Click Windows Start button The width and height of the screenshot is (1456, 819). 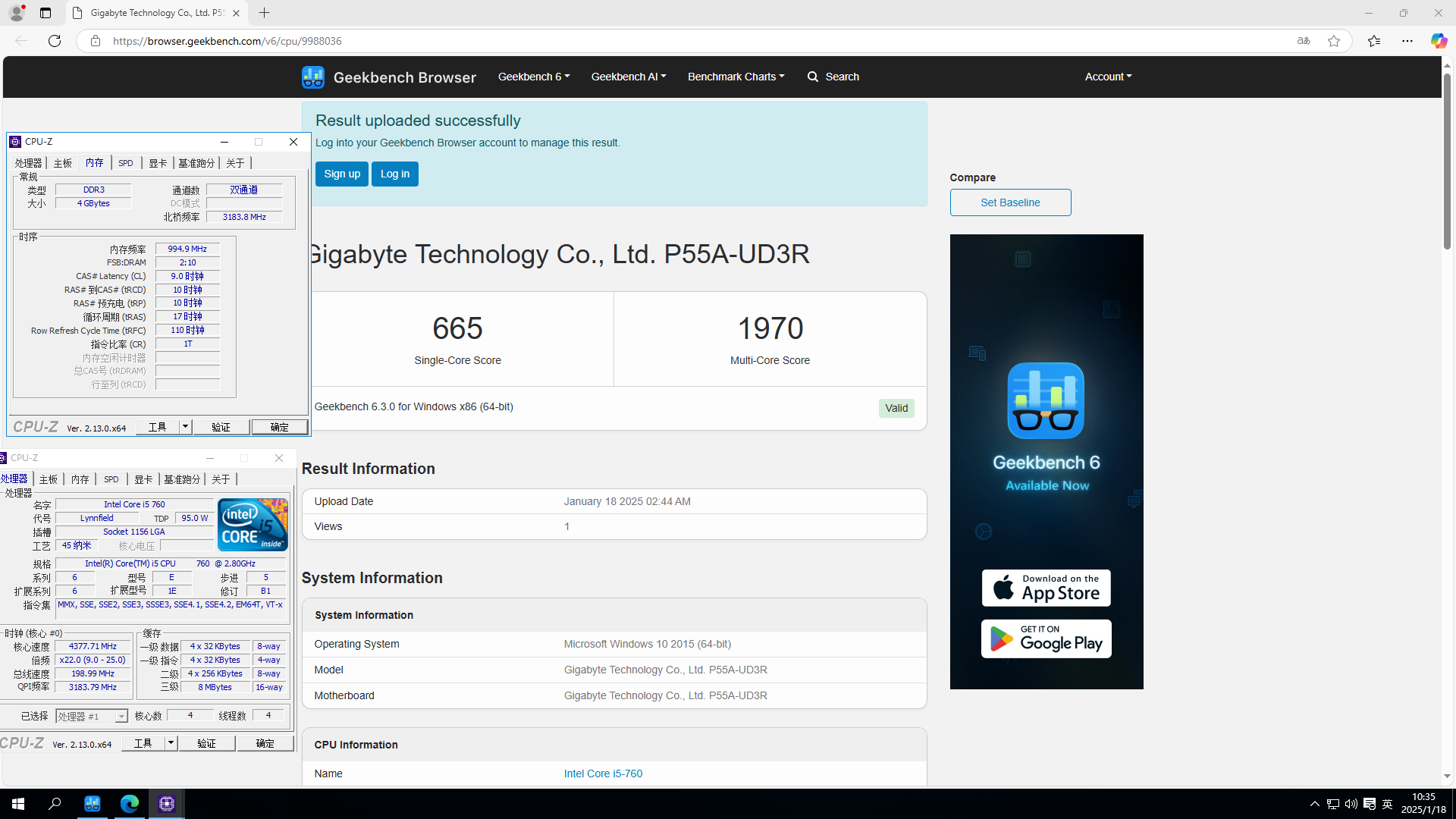coord(18,804)
